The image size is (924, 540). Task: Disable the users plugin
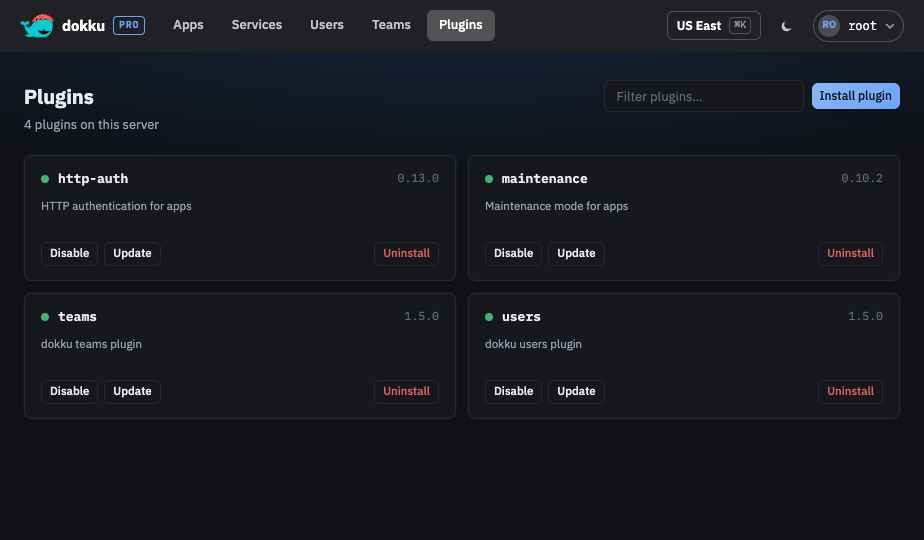(513, 391)
